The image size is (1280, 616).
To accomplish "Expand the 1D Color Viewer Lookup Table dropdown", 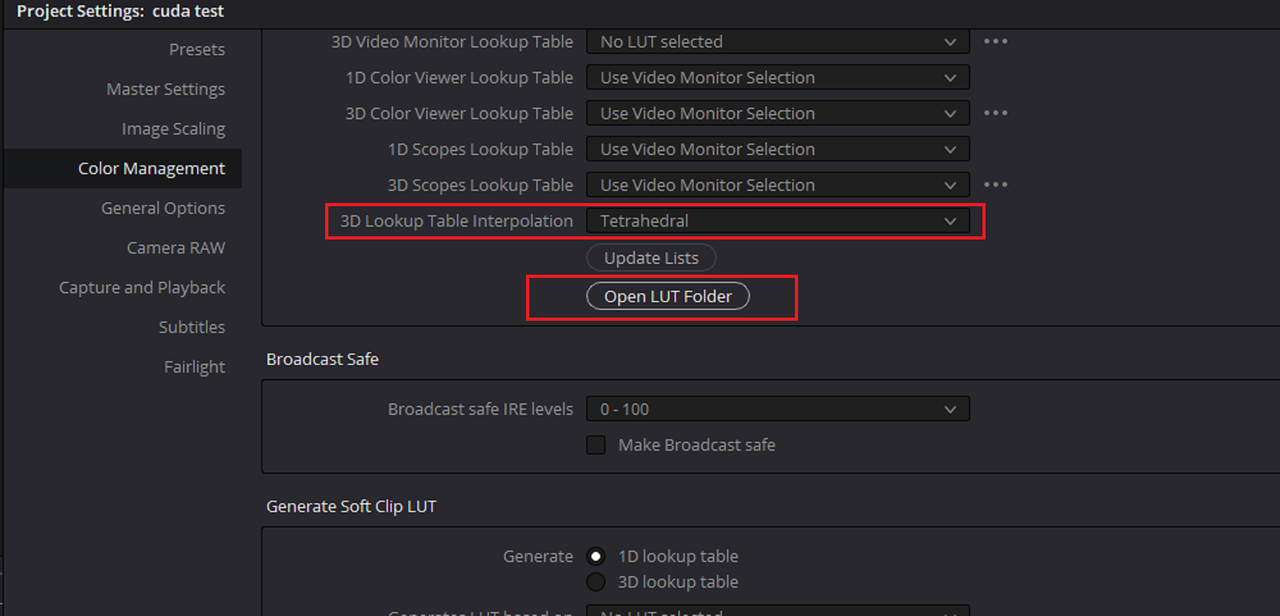I will point(778,78).
